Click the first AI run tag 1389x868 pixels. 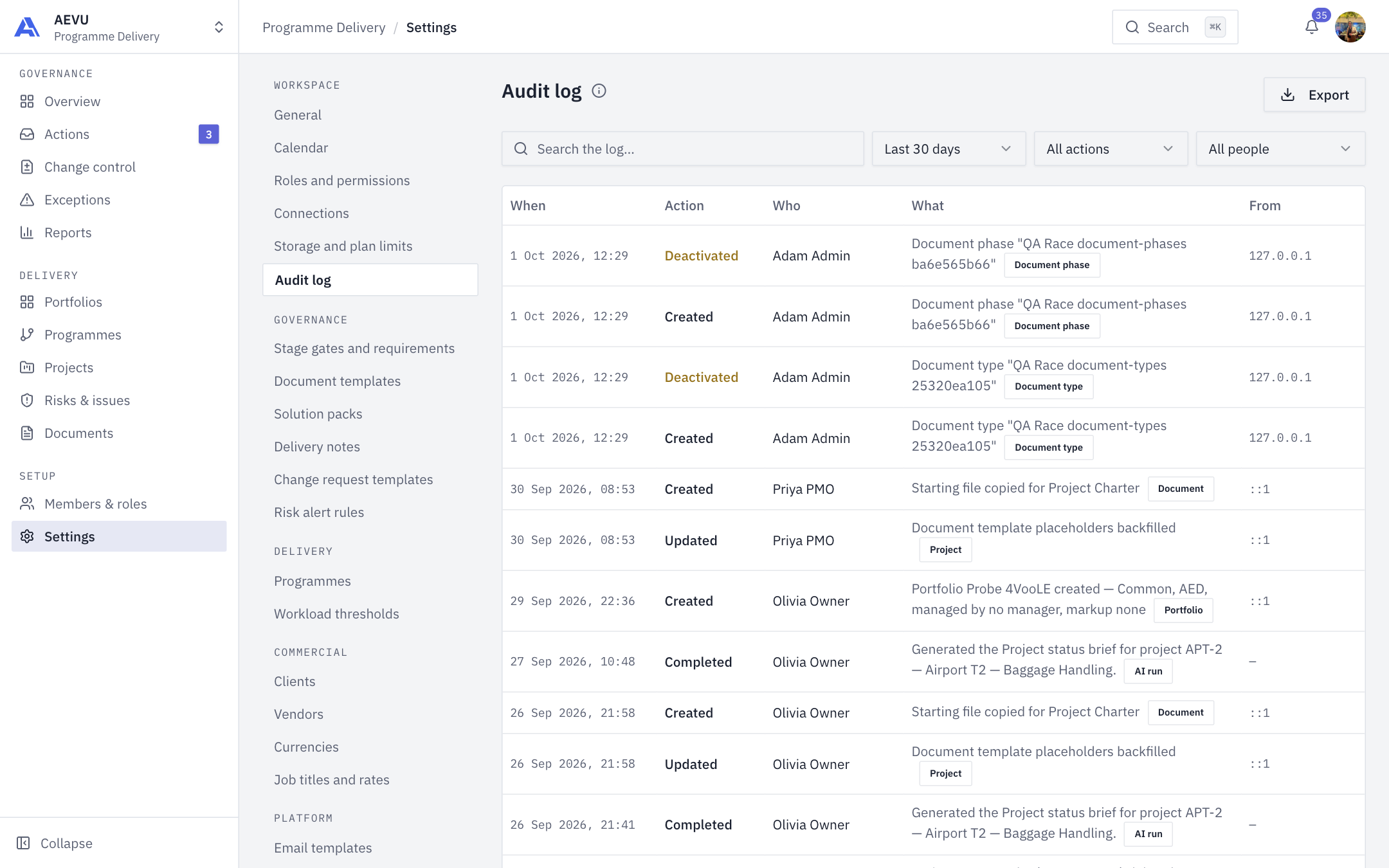pos(1148,671)
